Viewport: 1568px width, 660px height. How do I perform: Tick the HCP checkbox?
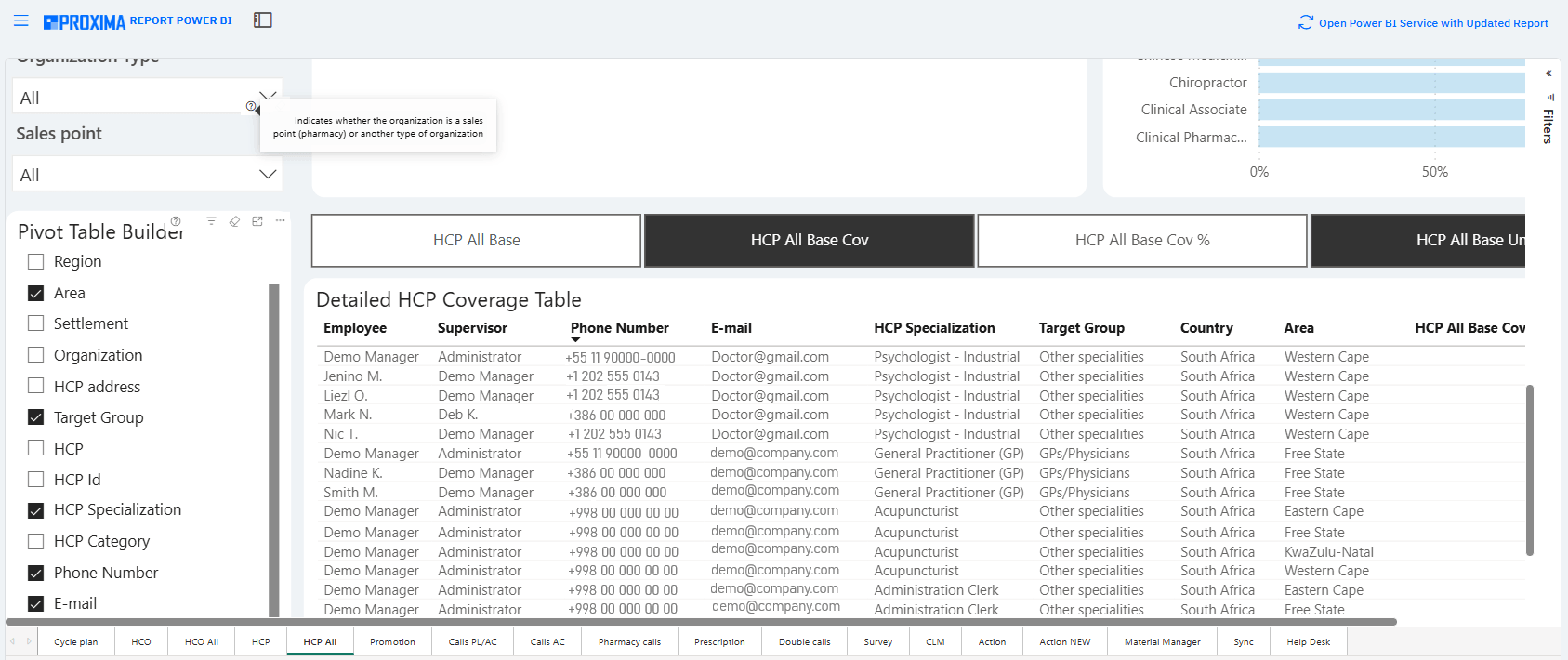click(x=36, y=448)
